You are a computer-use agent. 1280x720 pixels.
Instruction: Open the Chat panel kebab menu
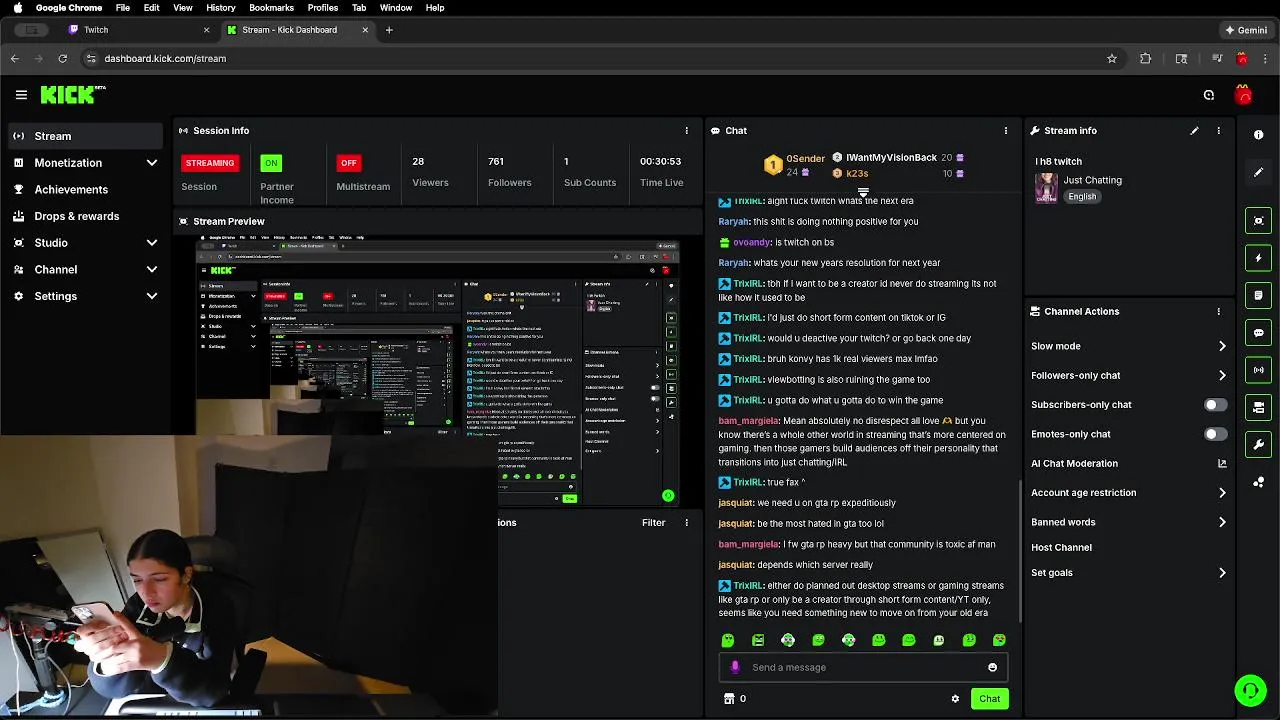[1006, 131]
